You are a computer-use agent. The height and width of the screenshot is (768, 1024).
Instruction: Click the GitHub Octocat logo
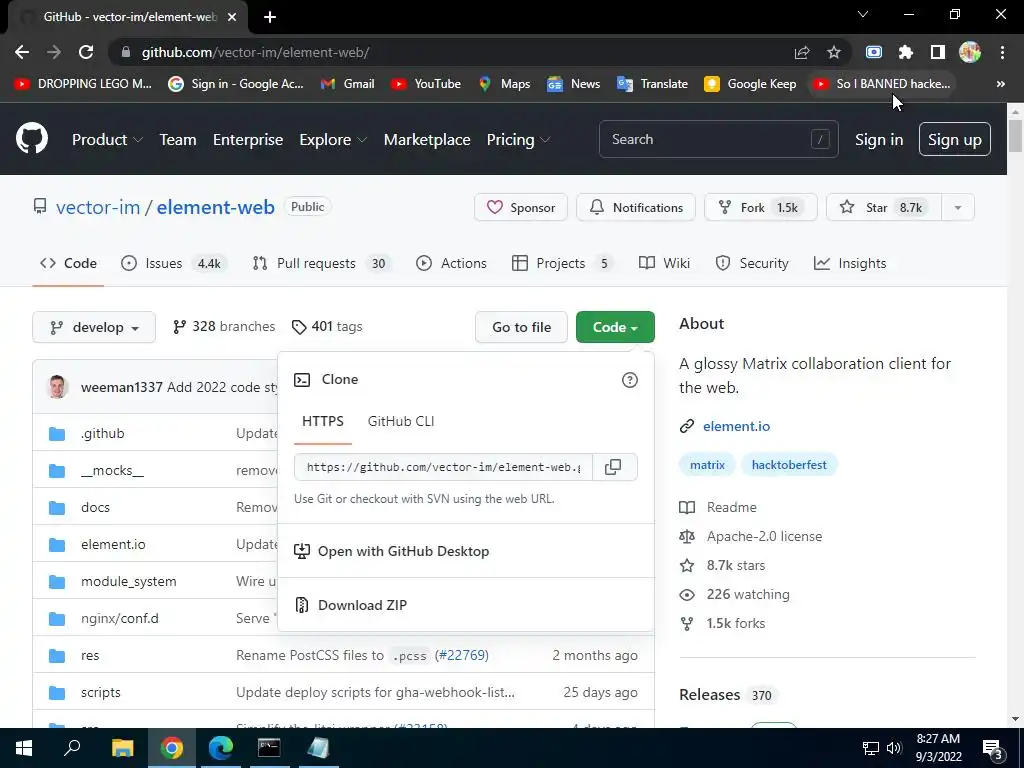click(x=32, y=138)
